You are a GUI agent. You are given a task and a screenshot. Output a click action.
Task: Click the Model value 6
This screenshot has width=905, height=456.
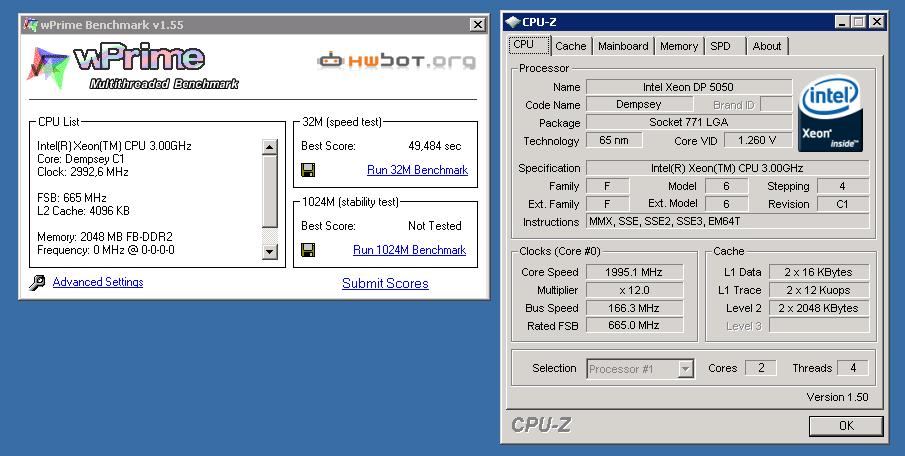click(x=726, y=186)
